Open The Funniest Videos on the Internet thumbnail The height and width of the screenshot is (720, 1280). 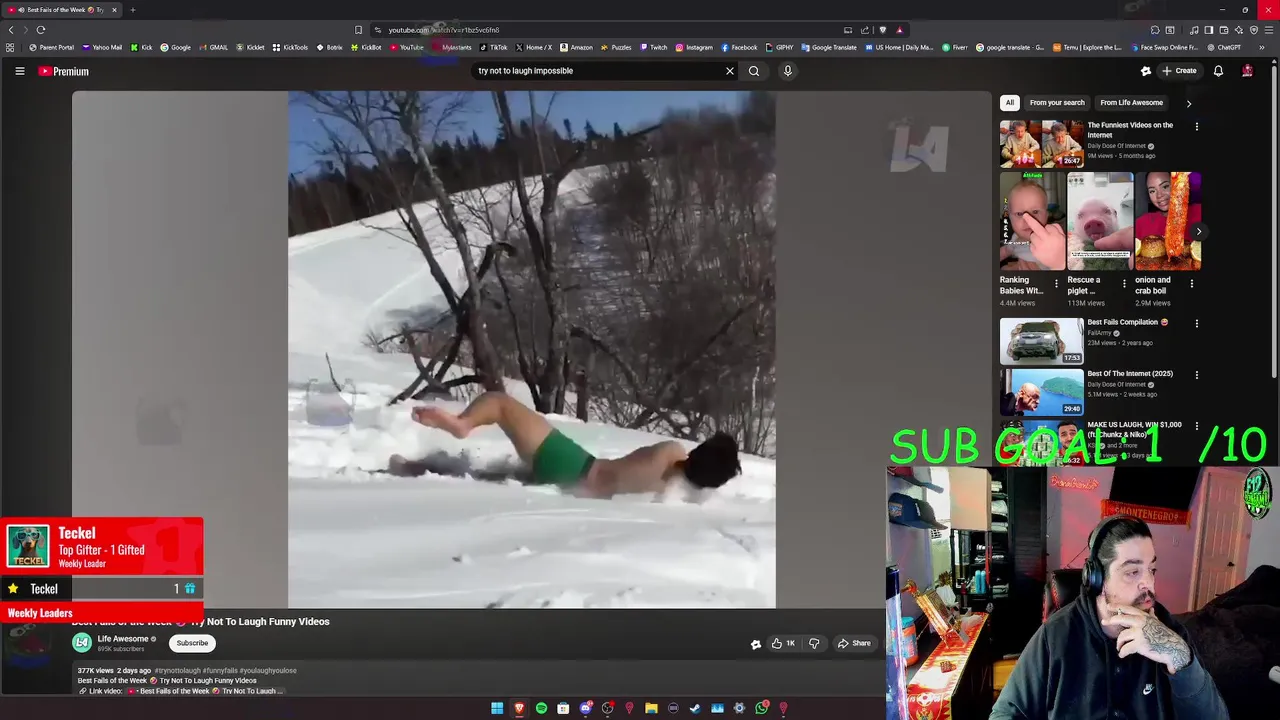click(x=1041, y=143)
